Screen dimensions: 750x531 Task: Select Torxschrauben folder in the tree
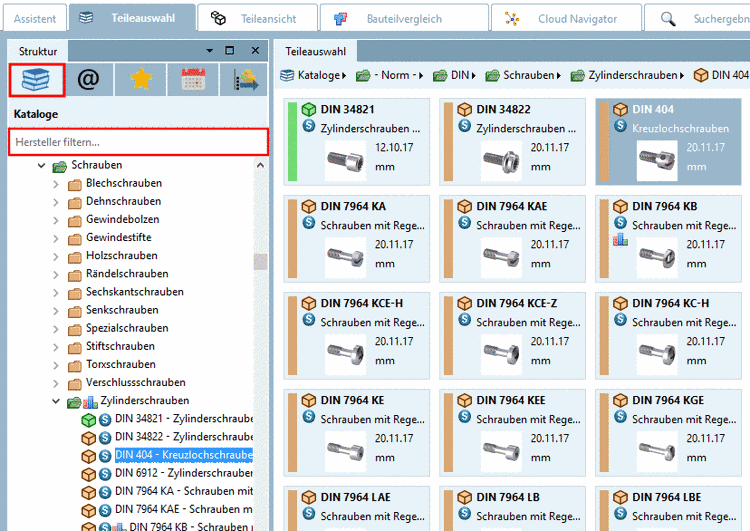coord(121,365)
